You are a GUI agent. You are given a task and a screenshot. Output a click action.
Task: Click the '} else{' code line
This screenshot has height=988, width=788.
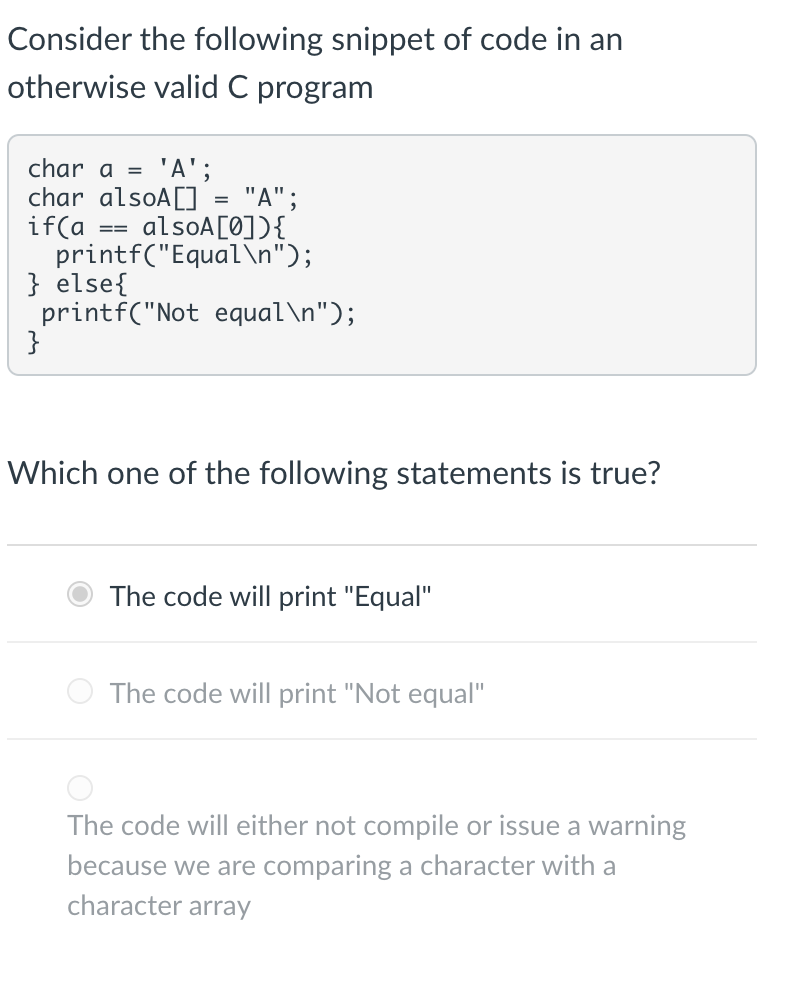click(x=77, y=284)
